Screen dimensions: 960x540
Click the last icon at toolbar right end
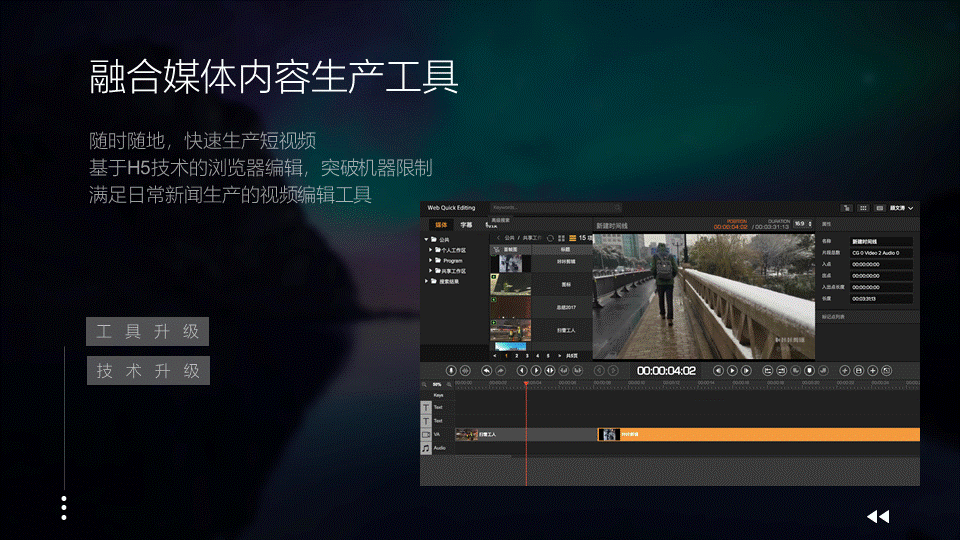[x=887, y=370]
